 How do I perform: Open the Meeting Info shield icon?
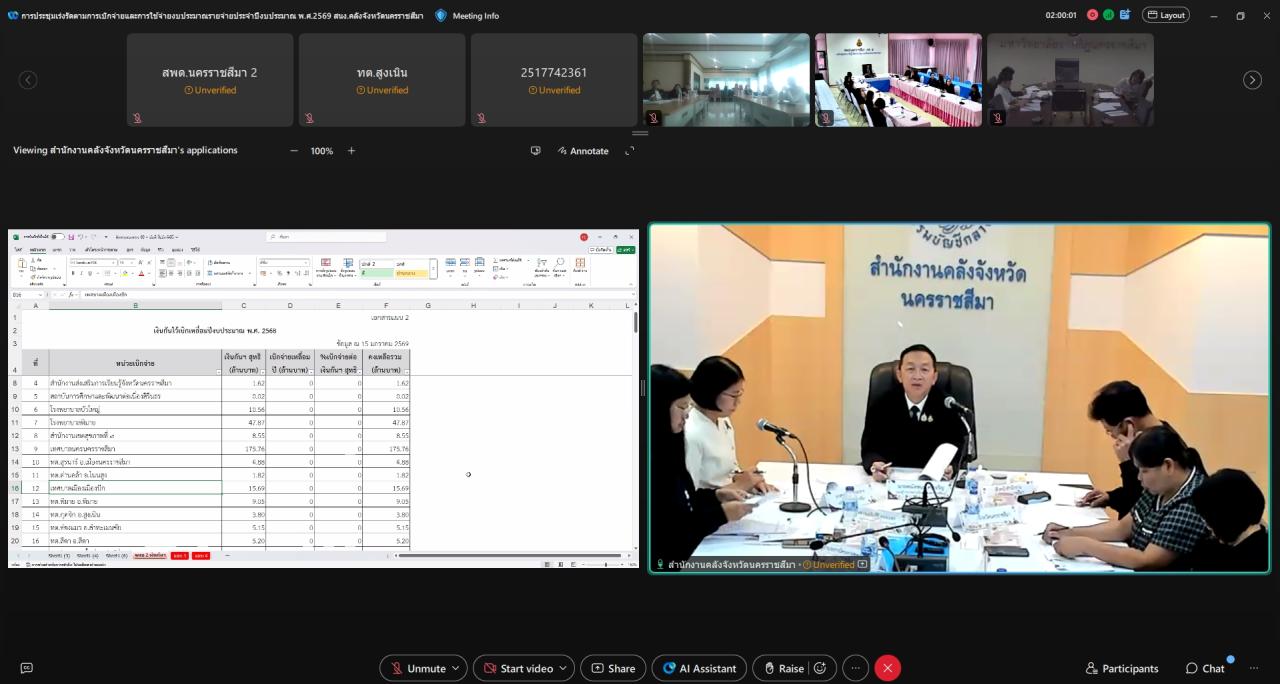[441, 15]
